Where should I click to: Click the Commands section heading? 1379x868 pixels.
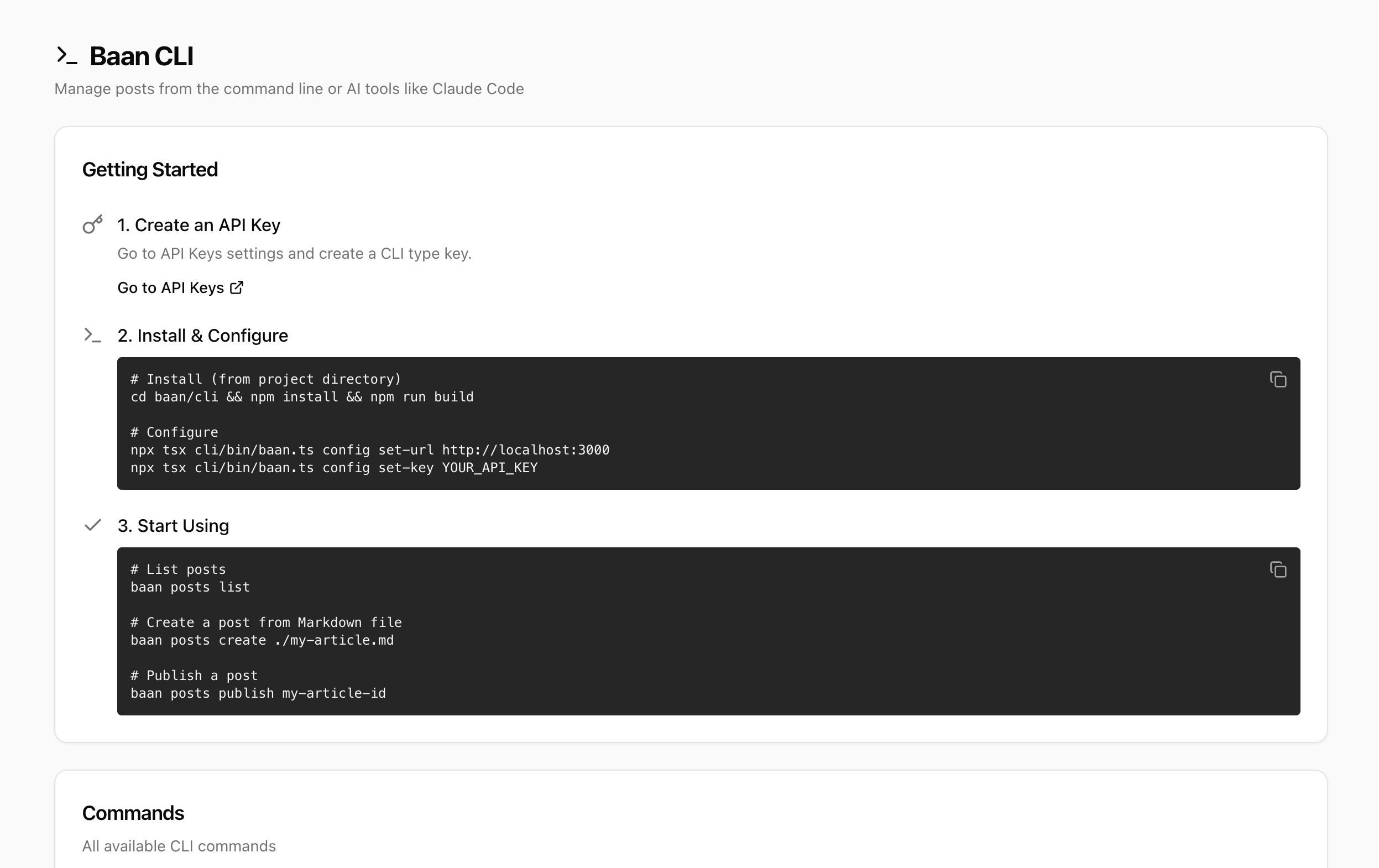click(133, 813)
